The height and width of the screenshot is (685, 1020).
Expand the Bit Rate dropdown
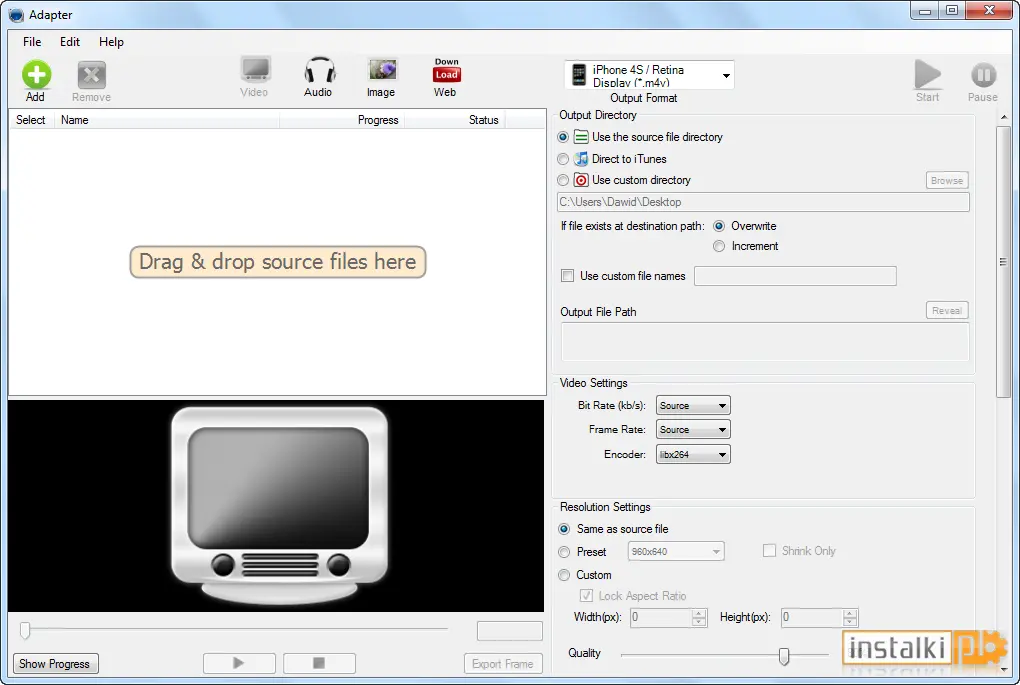tap(693, 405)
